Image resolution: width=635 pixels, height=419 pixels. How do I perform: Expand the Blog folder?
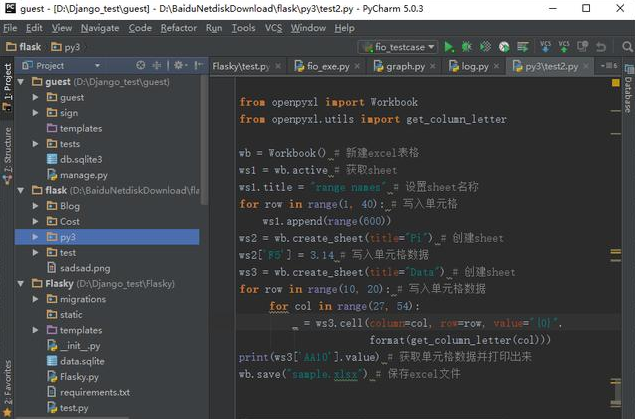[36, 206]
